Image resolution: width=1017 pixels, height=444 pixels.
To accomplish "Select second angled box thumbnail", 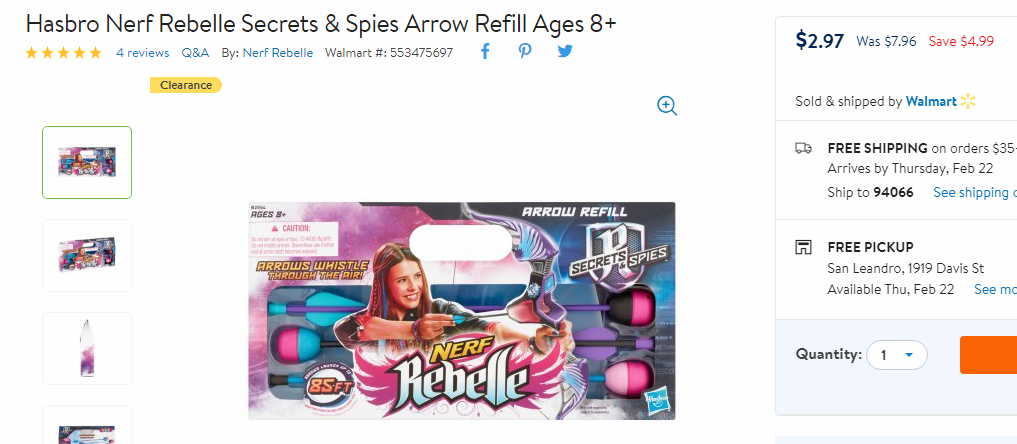I will point(87,255).
